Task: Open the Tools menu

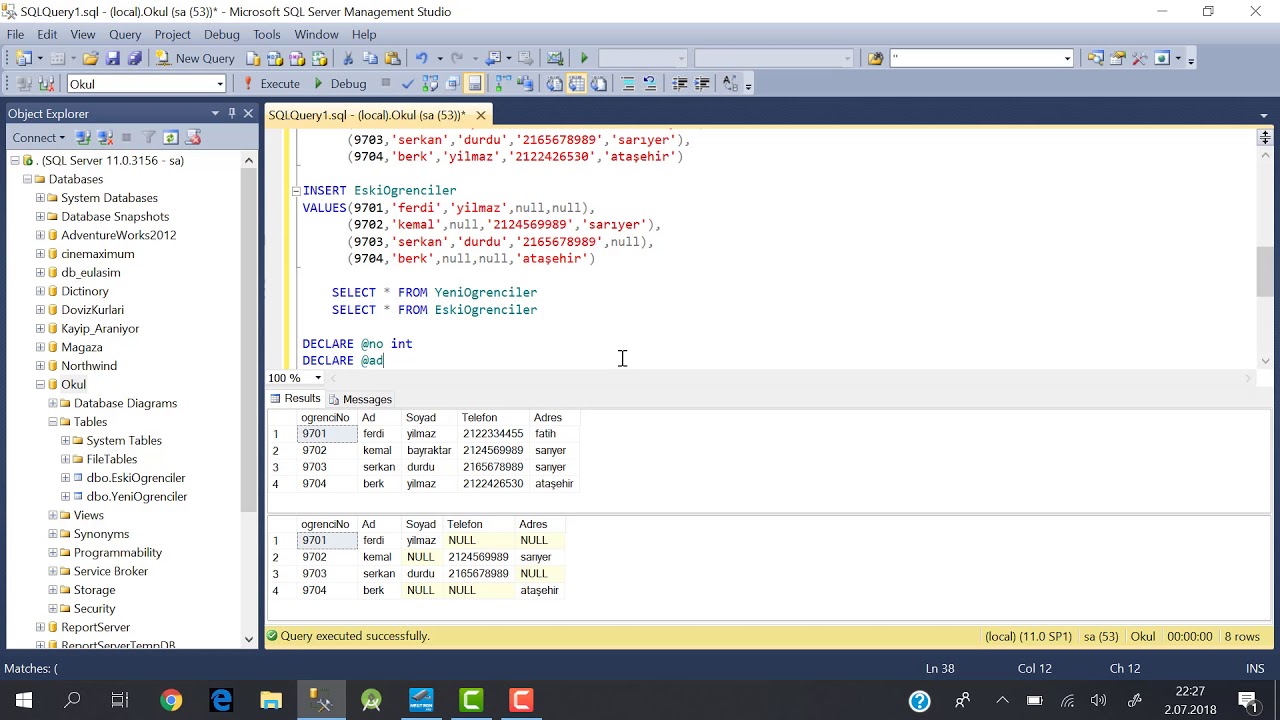Action: [266, 34]
